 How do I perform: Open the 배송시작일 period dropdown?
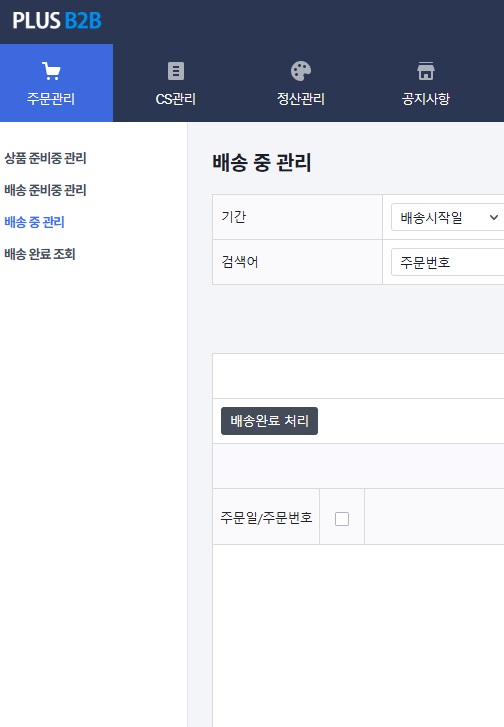click(x=447, y=217)
